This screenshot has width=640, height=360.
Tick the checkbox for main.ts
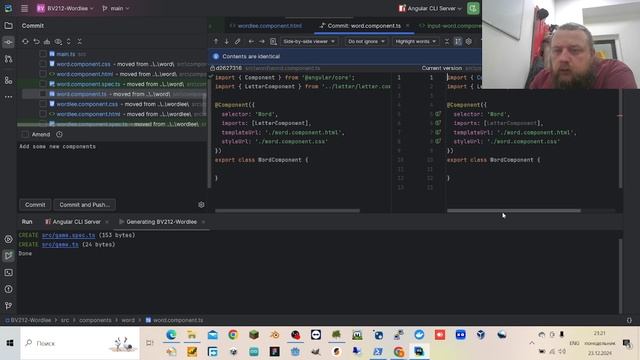[43, 53]
